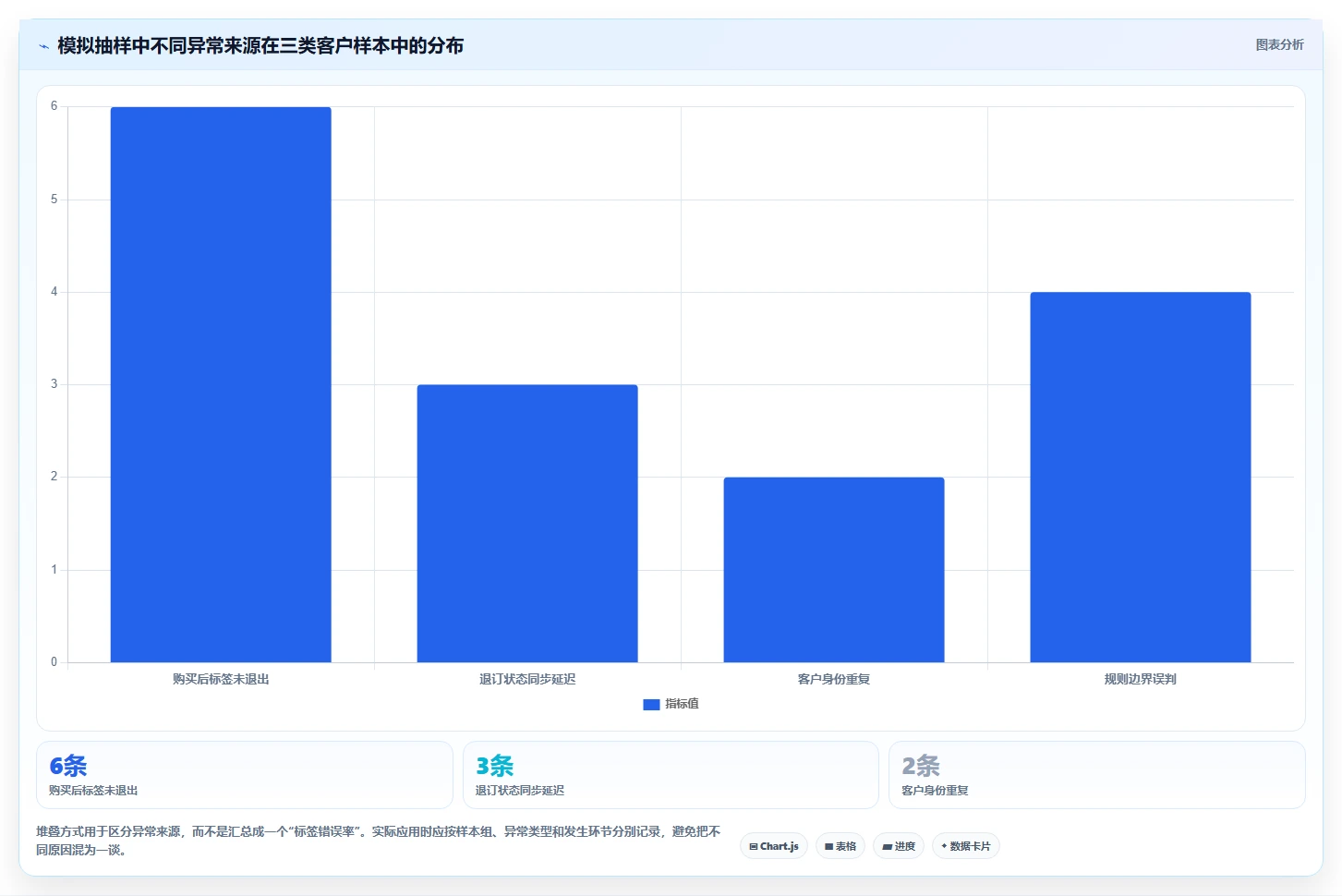
Task: Click the y-axis value 3
Action: point(54,384)
